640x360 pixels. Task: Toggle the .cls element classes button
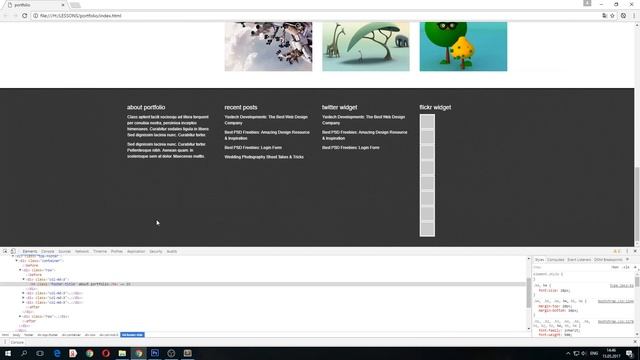[x=626, y=267]
